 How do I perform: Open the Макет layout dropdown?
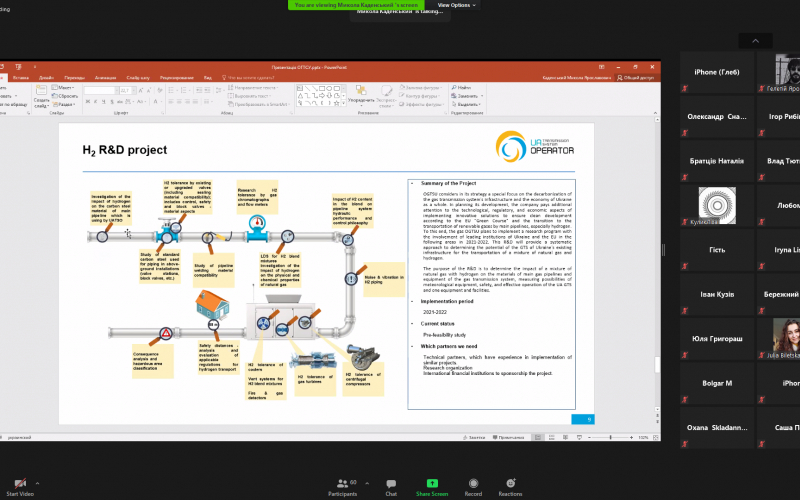pos(63,88)
